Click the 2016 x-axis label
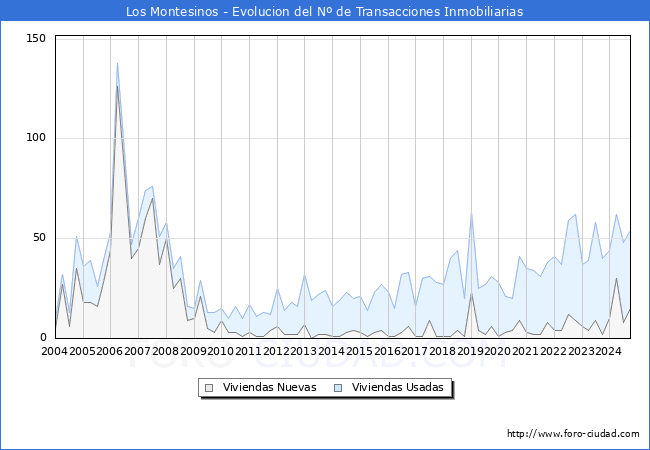 pos(387,351)
